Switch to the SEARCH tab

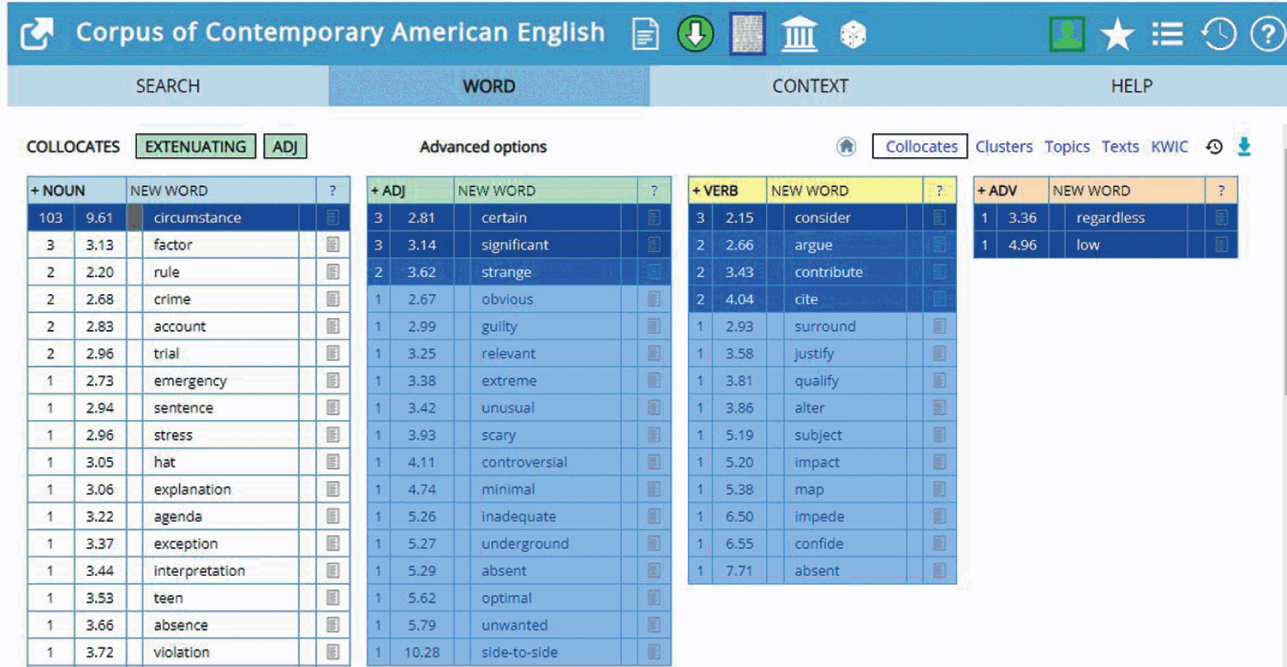(x=168, y=86)
